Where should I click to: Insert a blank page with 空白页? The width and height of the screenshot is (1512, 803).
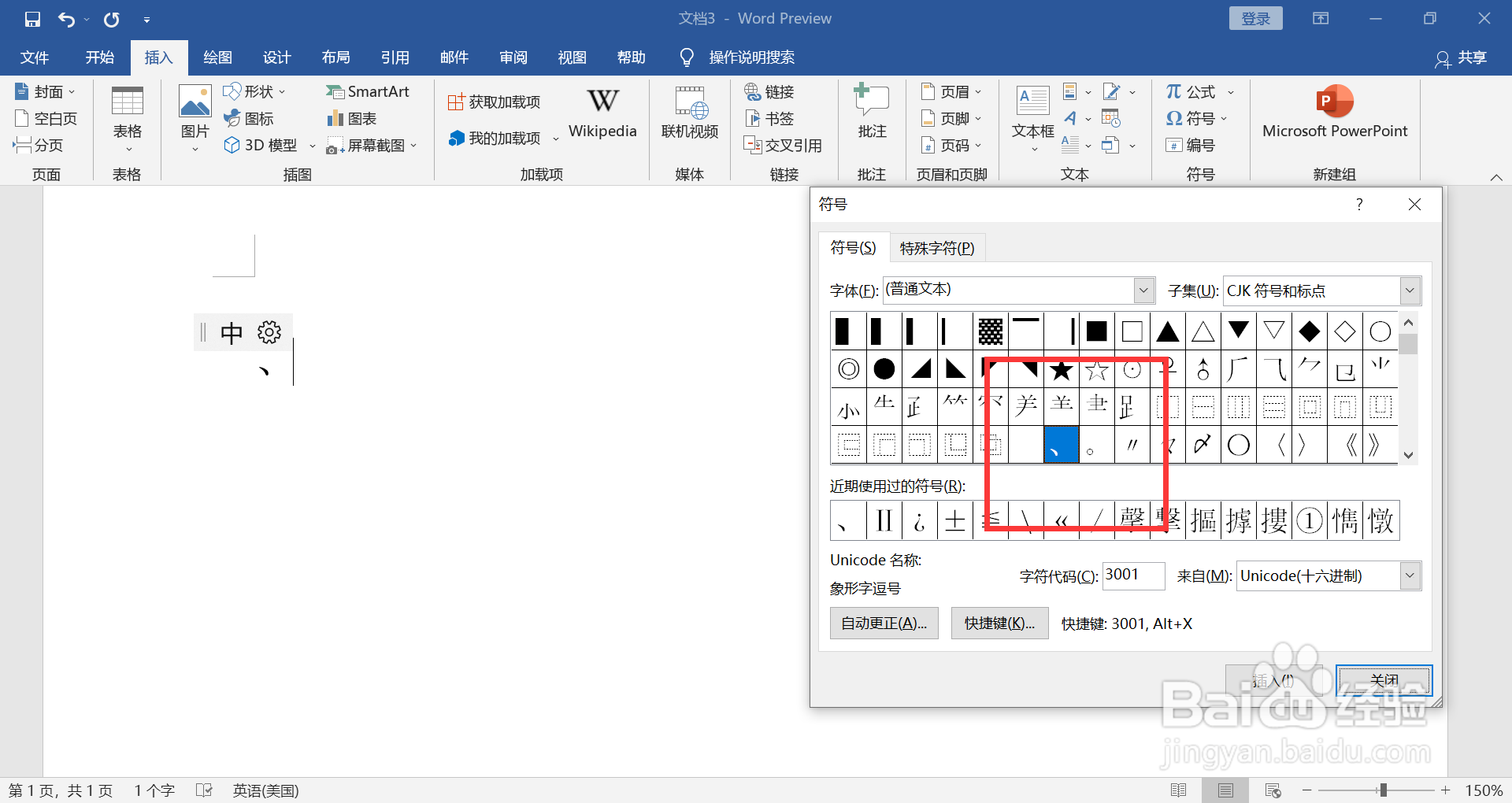(46, 119)
